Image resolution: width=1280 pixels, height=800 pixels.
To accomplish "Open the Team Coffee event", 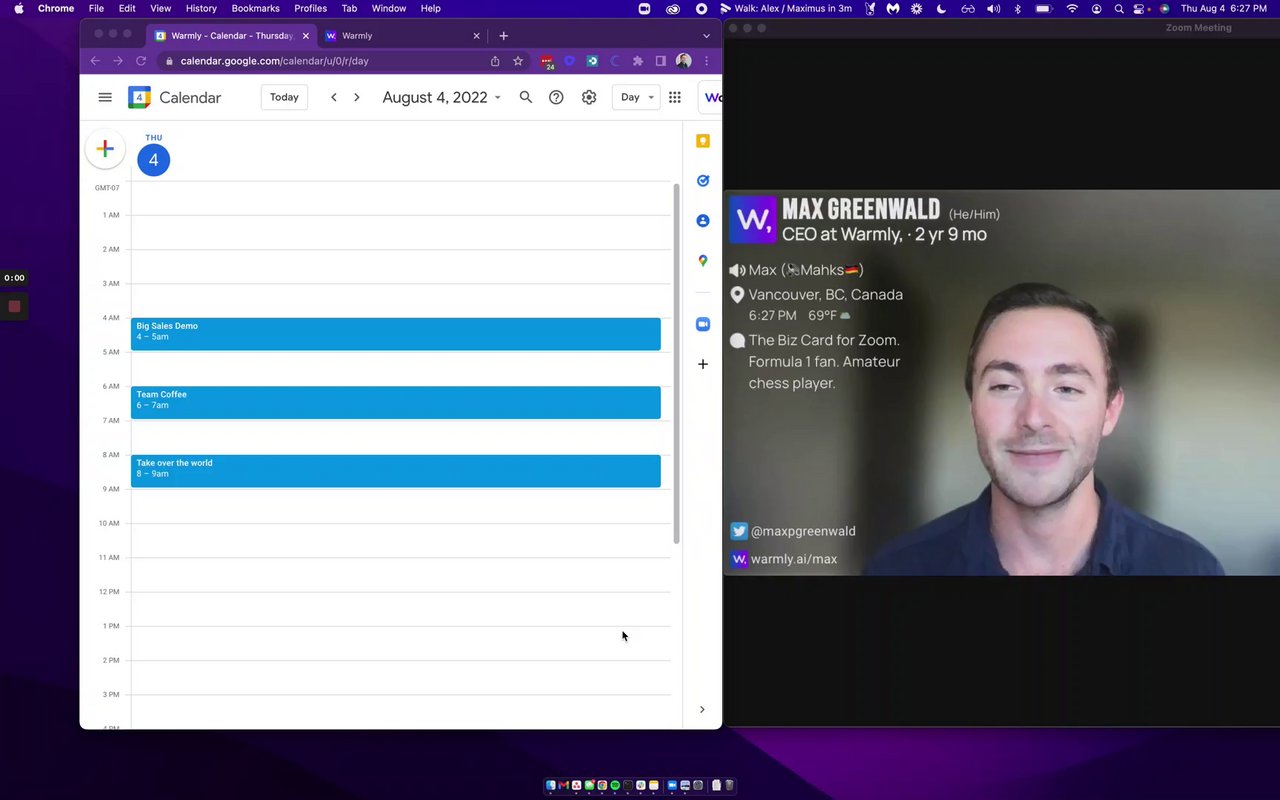I will click(x=396, y=402).
